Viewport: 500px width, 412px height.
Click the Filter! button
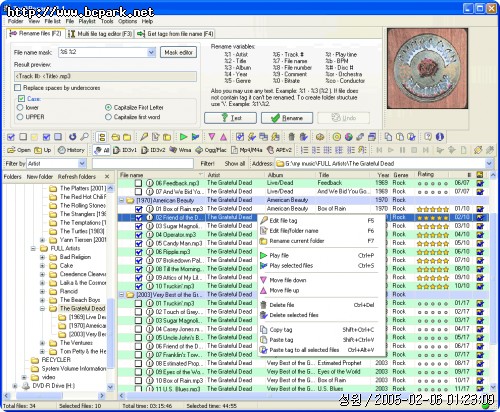click(207, 164)
